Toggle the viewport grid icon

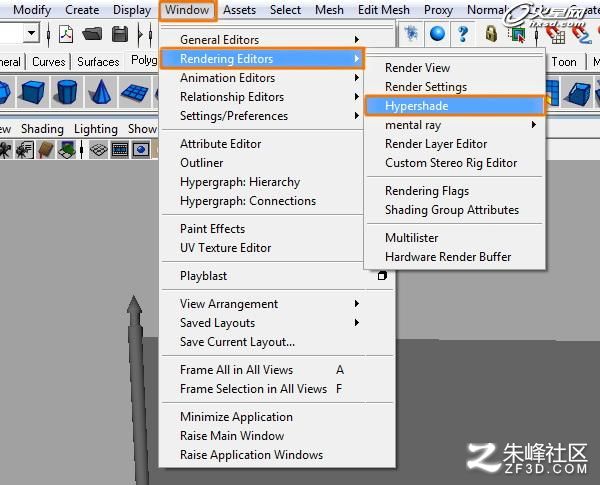(x=98, y=150)
